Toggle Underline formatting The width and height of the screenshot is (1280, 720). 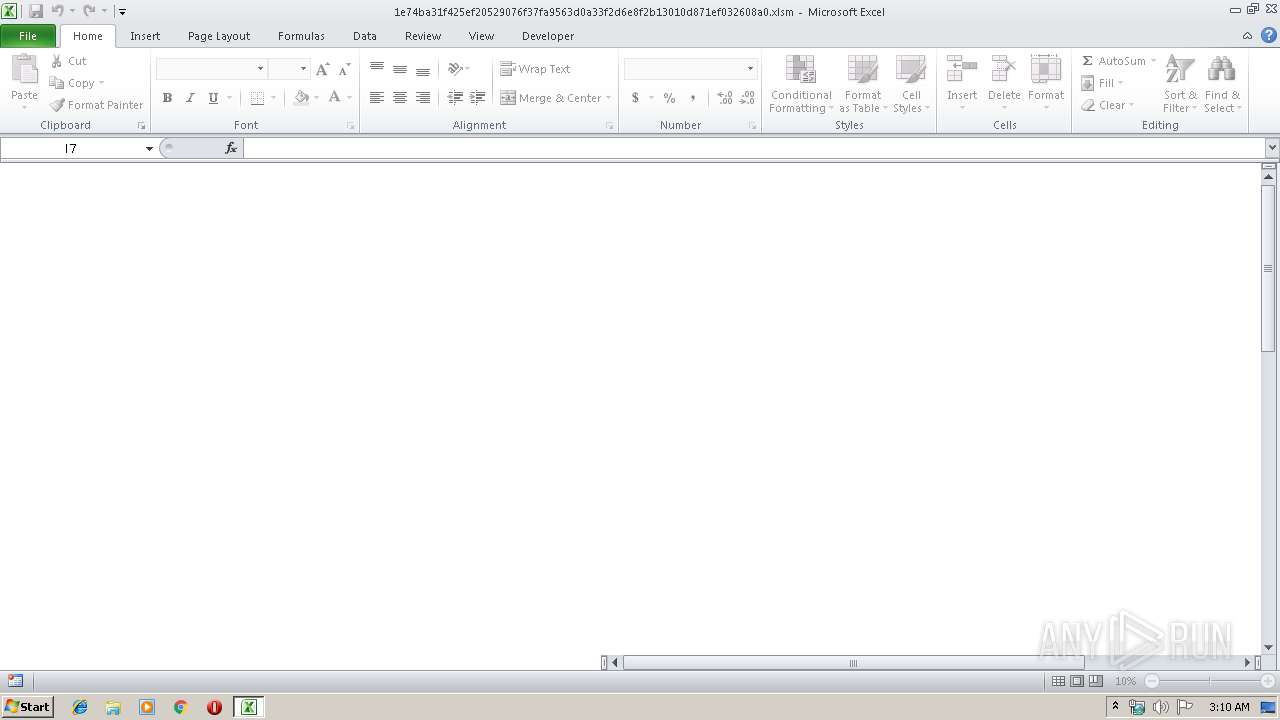tap(213, 98)
